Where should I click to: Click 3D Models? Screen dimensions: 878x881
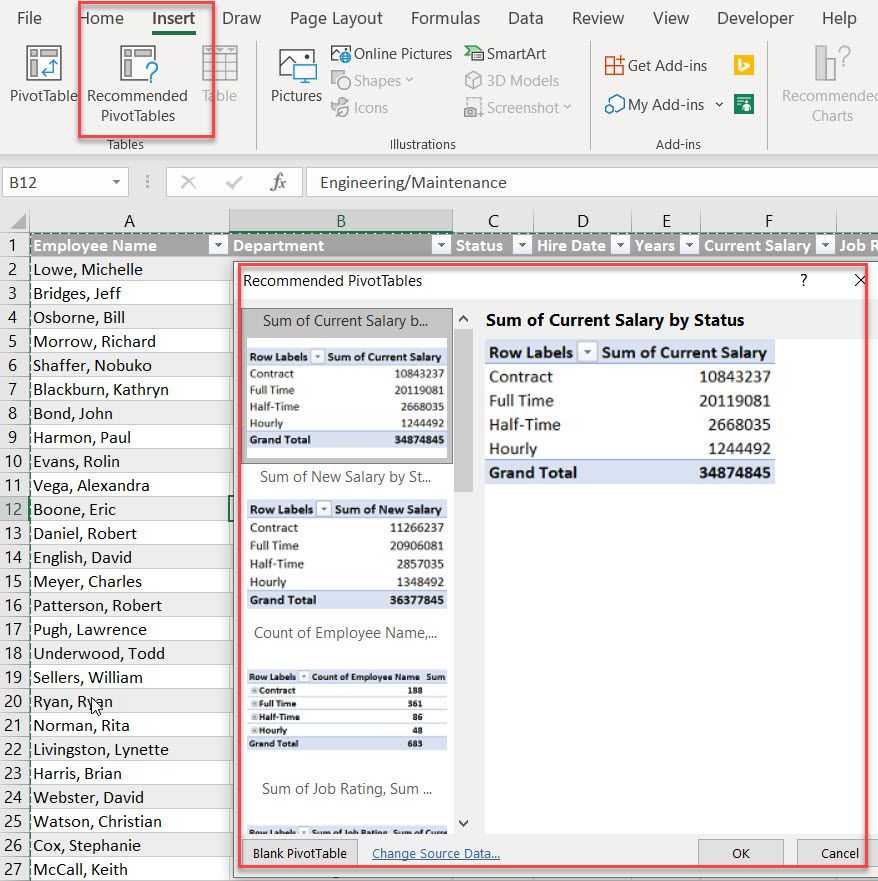point(512,80)
